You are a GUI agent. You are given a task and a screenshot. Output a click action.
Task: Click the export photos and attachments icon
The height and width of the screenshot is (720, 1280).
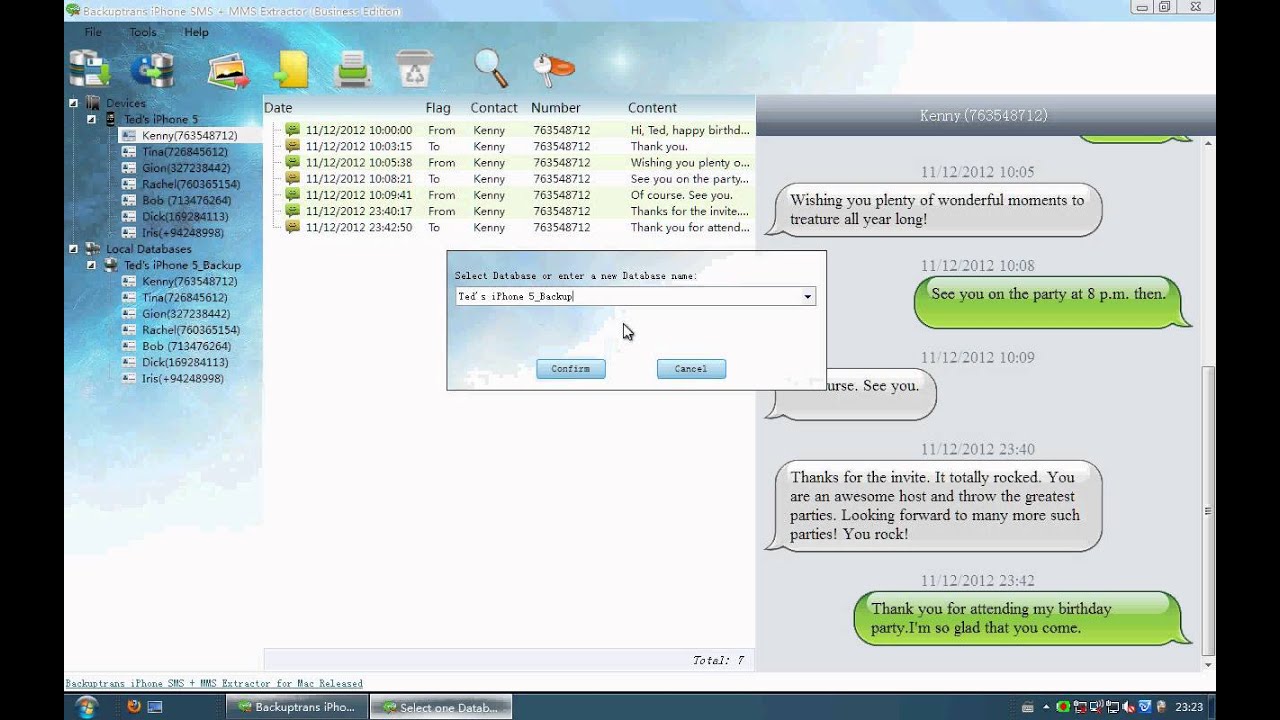(x=227, y=70)
